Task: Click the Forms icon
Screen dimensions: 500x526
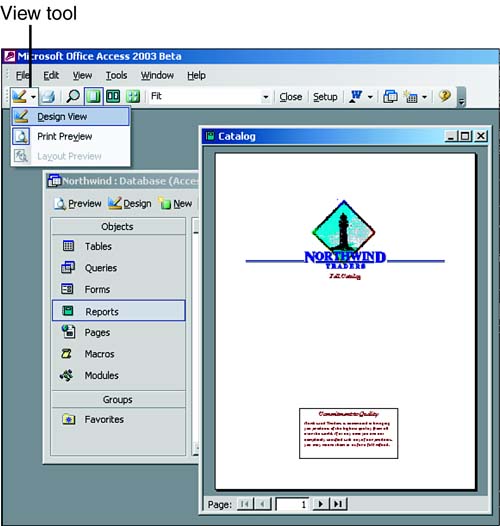Action: [x=67, y=288]
